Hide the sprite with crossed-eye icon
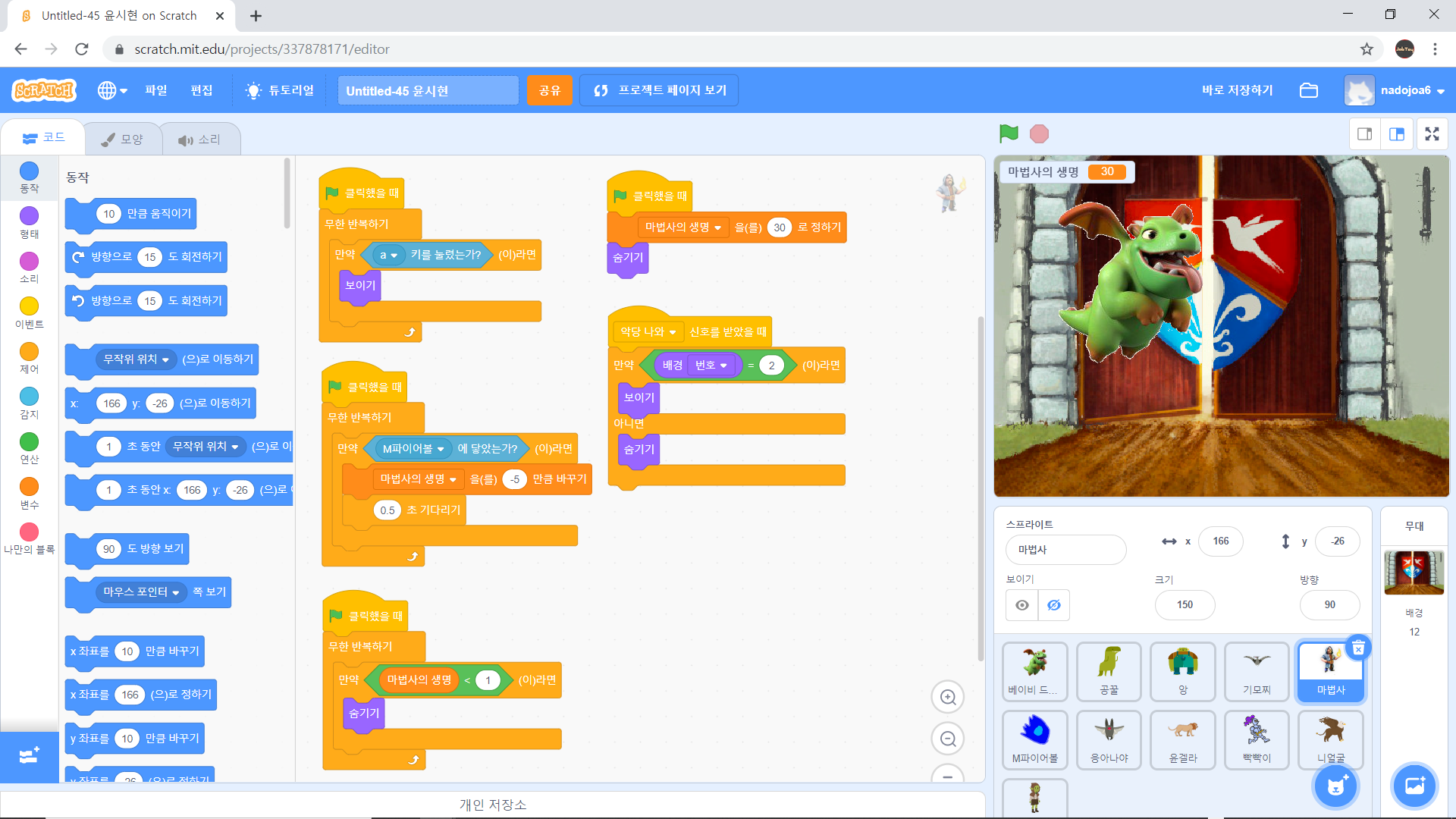1456x819 pixels. 1054,605
